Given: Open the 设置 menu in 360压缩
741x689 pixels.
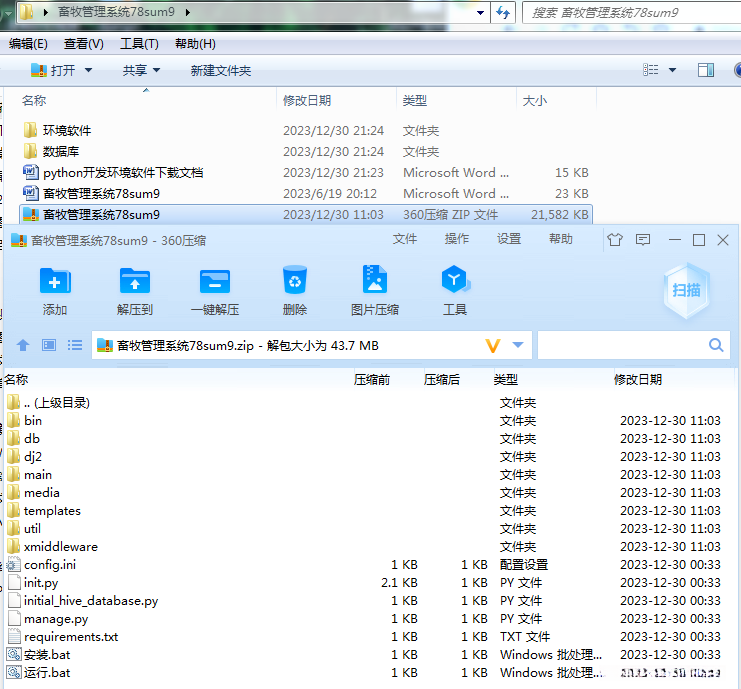Looking at the screenshot, I should (x=508, y=239).
